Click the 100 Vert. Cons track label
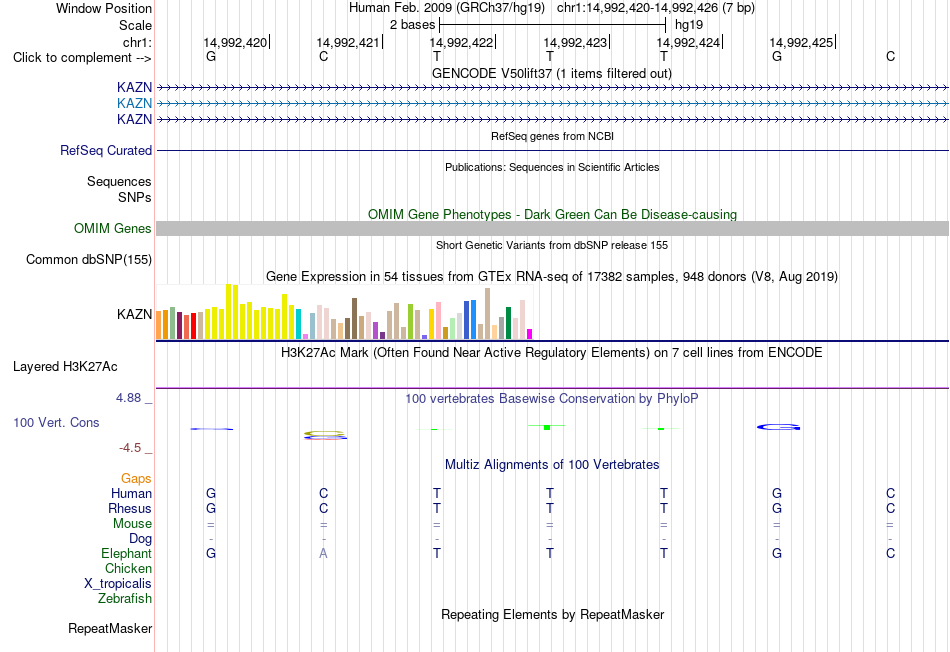The height and width of the screenshot is (652, 950). (56, 422)
